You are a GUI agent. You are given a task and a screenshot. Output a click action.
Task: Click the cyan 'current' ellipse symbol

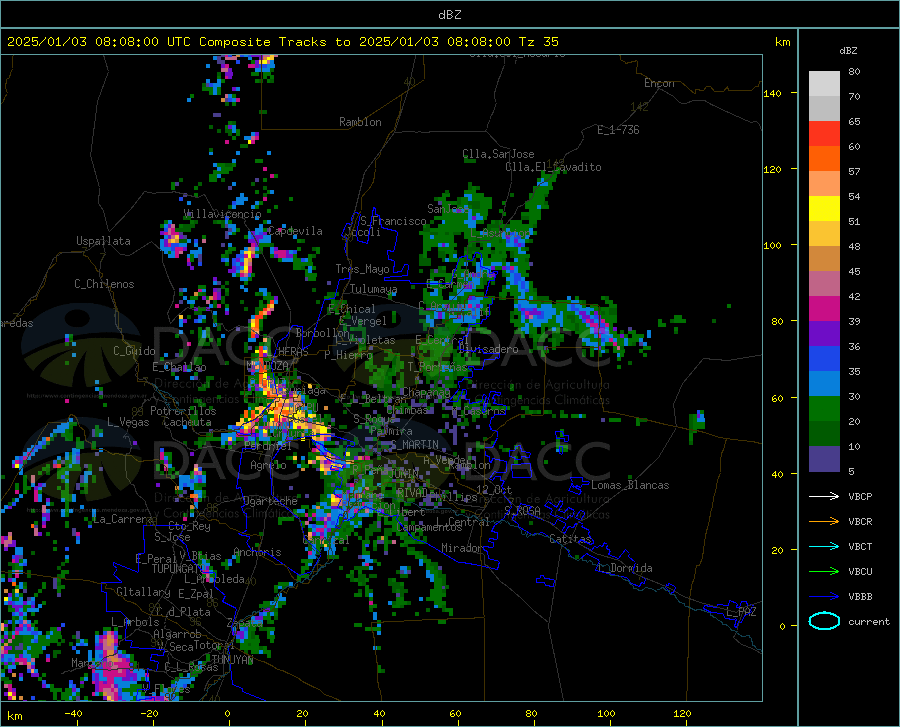[824, 621]
